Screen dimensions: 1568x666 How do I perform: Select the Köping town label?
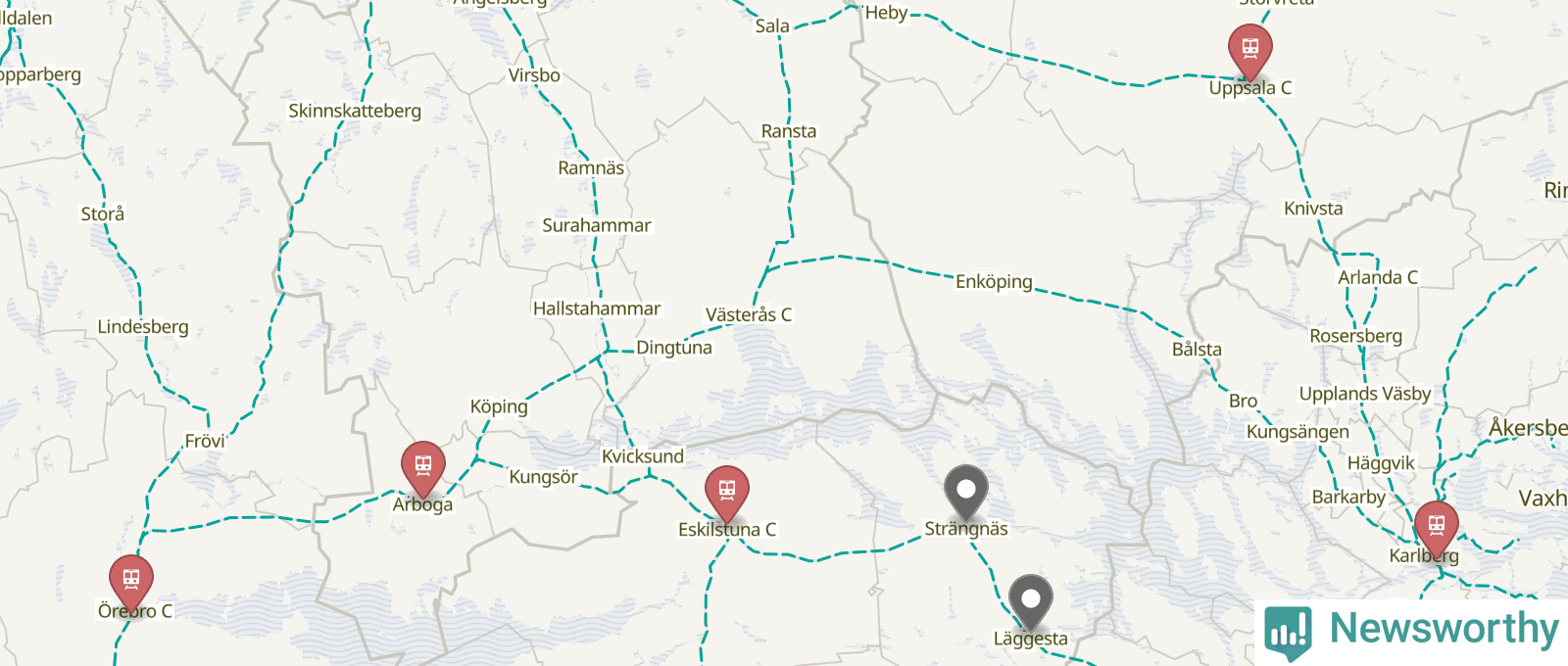499,406
